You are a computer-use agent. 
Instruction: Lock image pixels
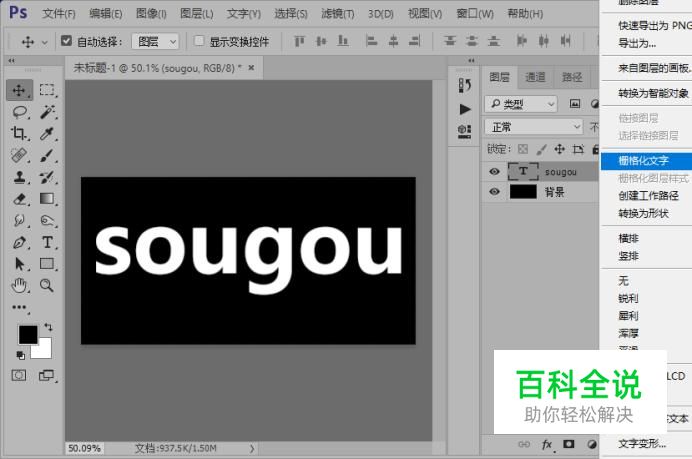(542, 149)
